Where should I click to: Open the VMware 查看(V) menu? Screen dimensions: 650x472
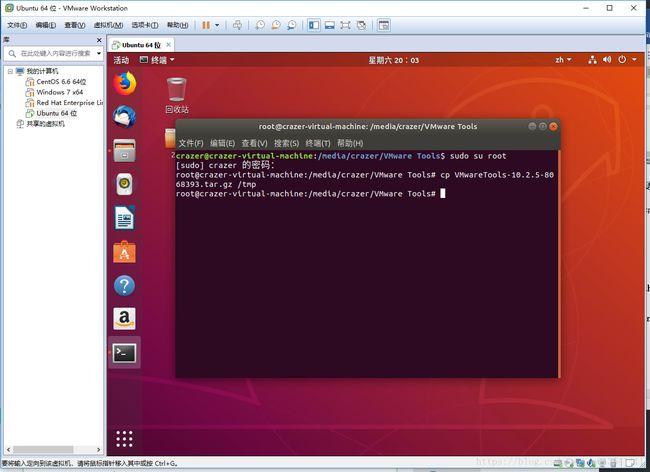[x=75, y=25]
